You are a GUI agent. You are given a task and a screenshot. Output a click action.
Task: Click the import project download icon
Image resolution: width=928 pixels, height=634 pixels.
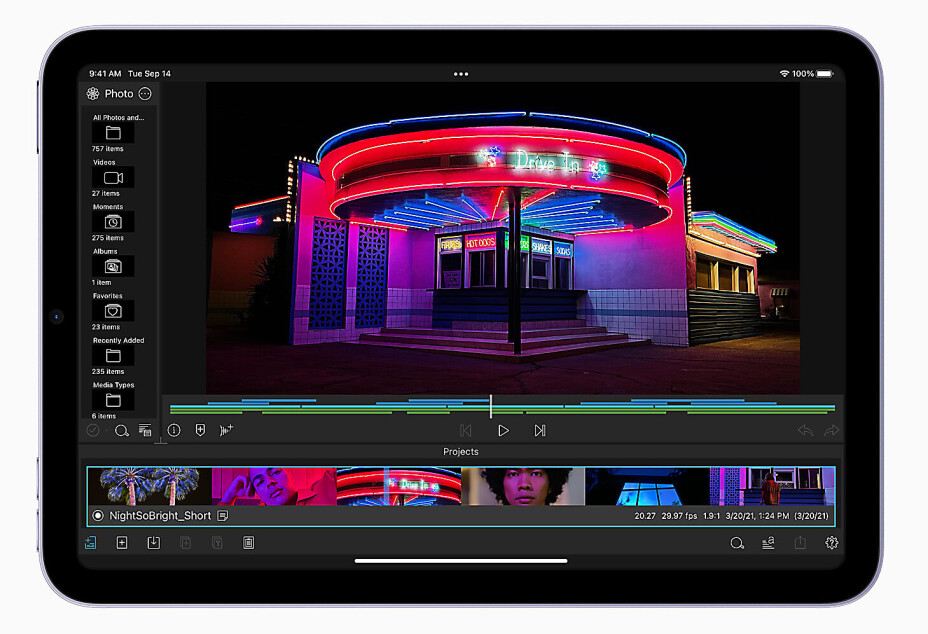[153, 543]
